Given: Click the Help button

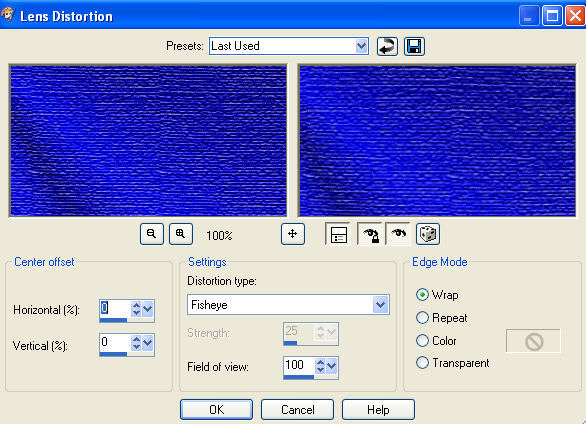Looking at the screenshot, I should pos(378,410).
